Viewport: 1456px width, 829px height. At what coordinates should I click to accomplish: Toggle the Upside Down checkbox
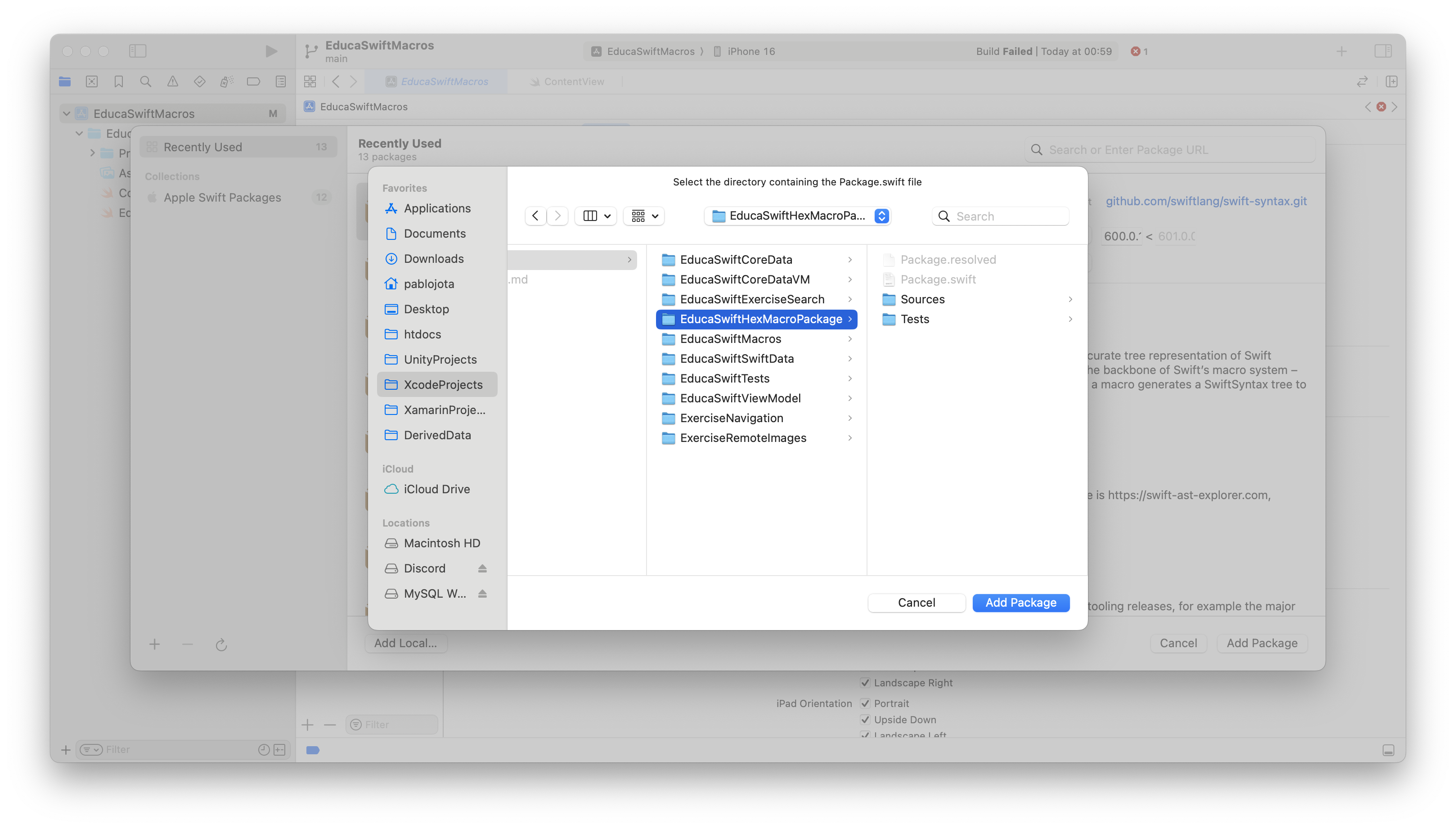point(865,720)
